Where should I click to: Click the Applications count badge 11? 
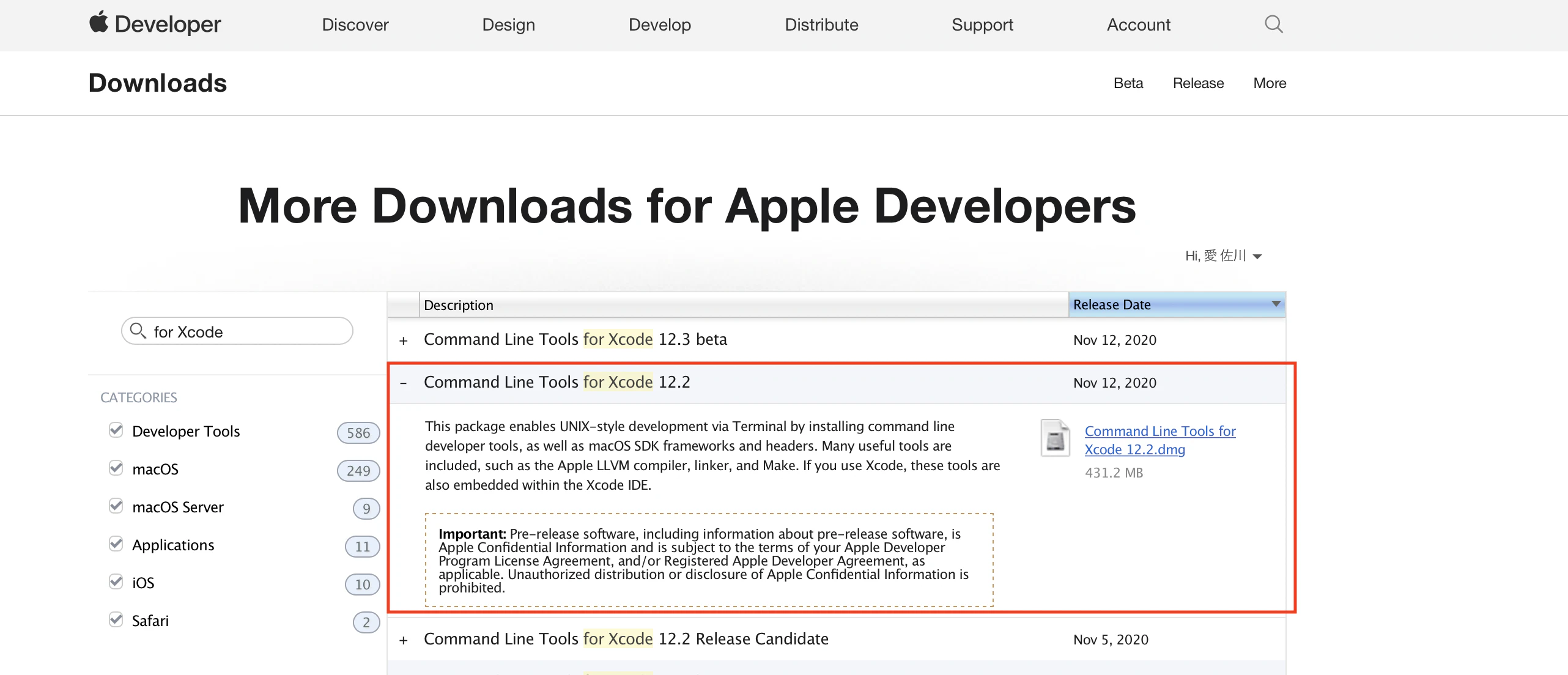pos(363,547)
